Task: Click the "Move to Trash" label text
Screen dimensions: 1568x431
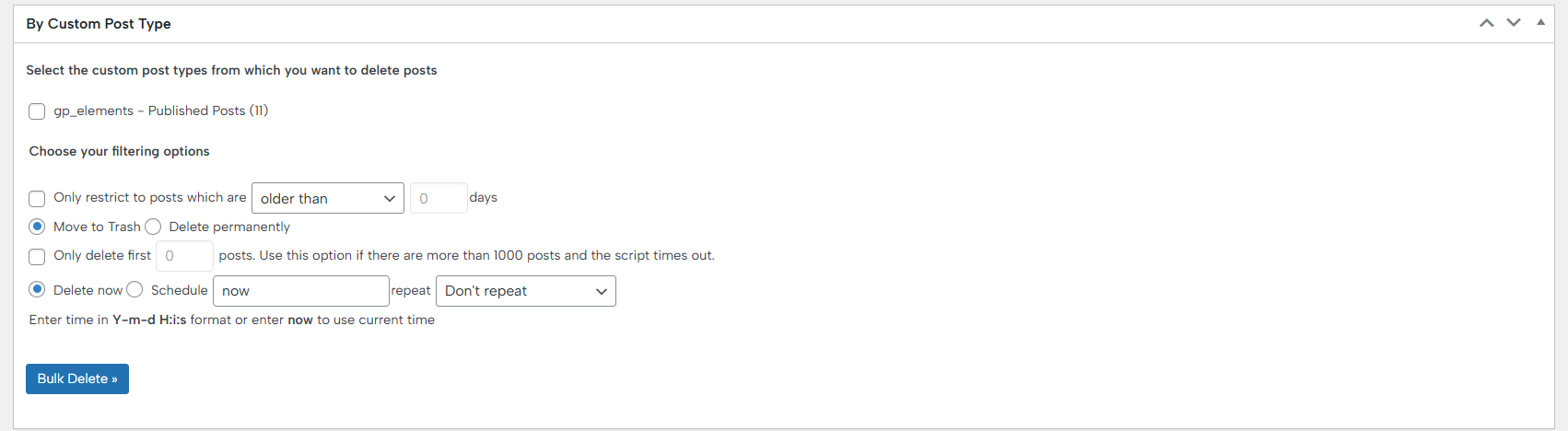Action: (97, 227)
